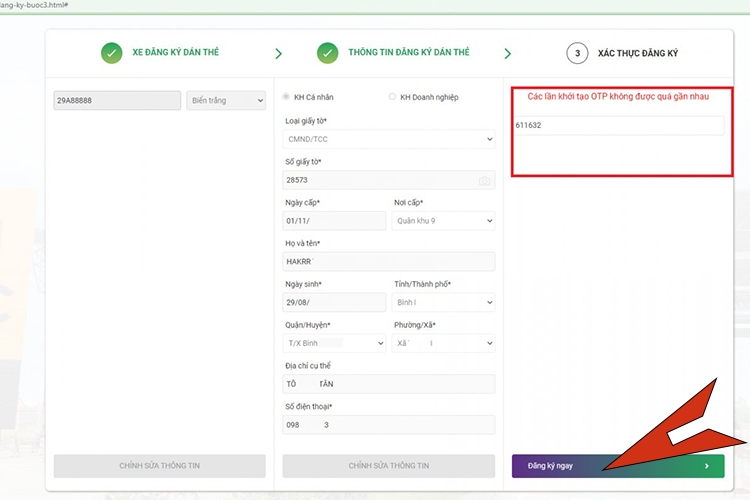Click the Họ và tên input field

click(x=389, y=262)
